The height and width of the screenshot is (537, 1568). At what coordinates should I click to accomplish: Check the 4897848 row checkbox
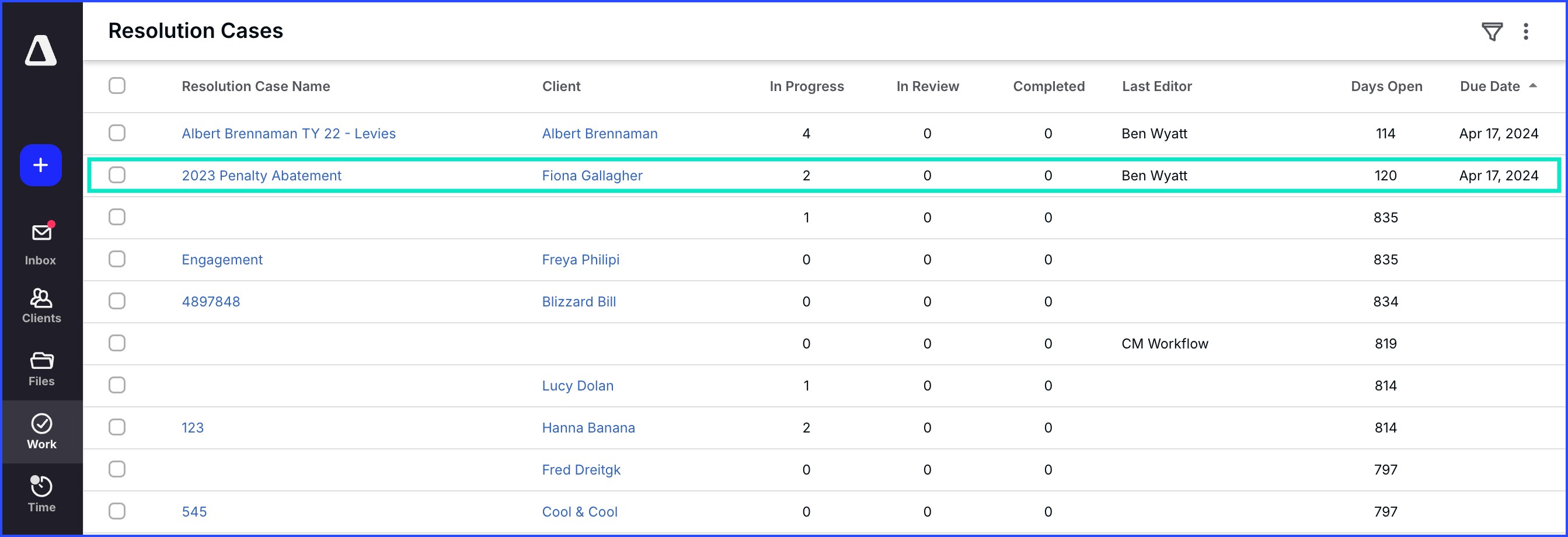click(117, 301)
